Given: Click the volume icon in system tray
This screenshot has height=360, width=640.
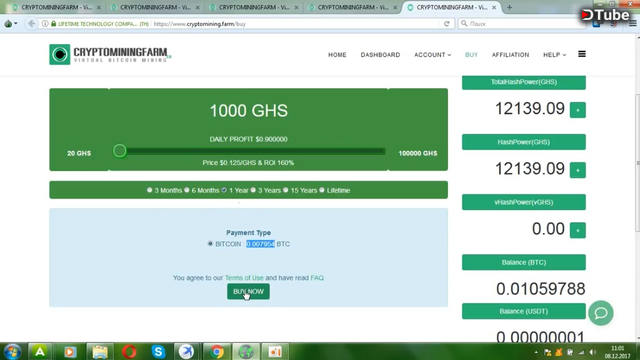Looking at the screenshot, I should [x=593, y=352].
